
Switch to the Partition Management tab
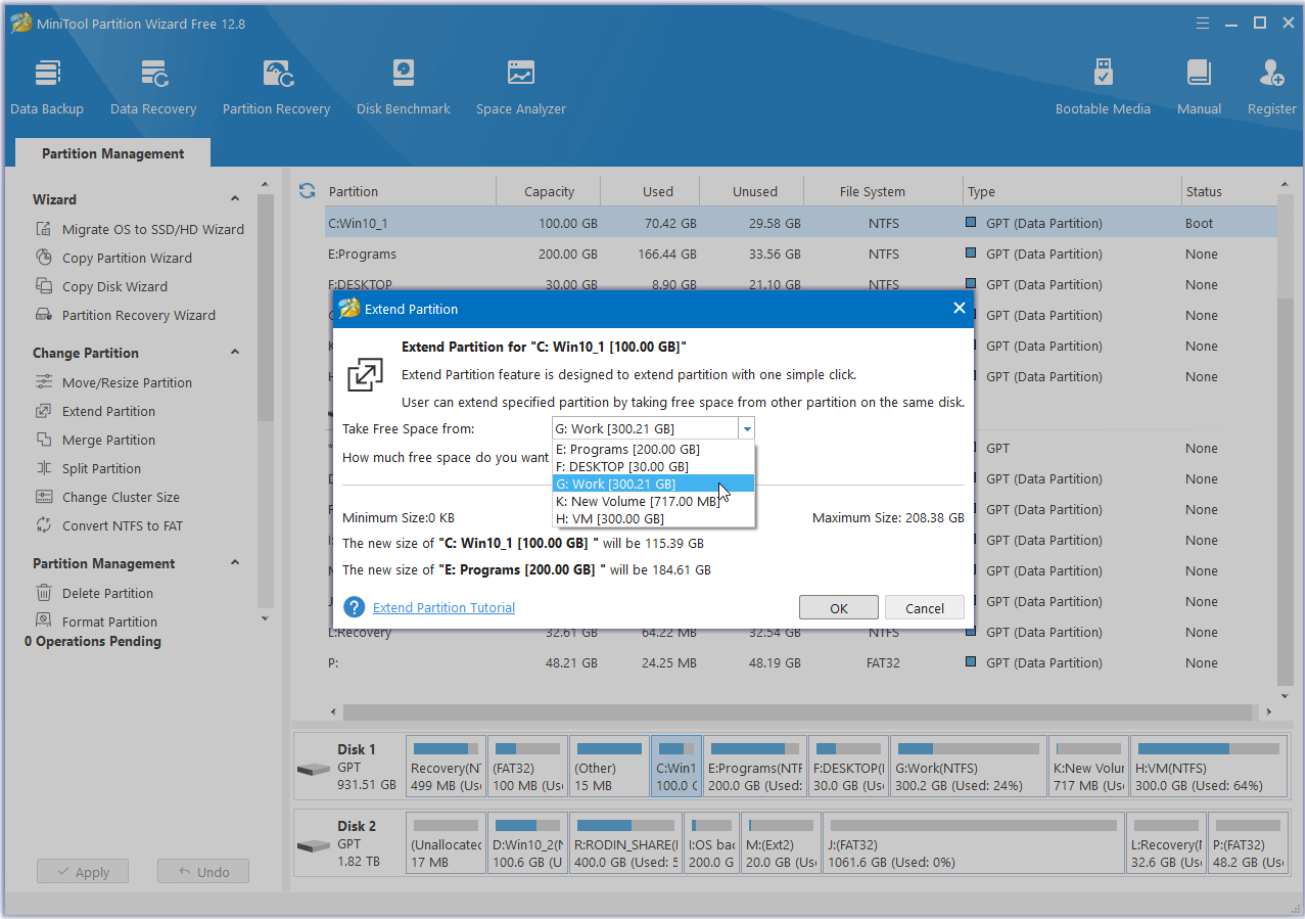113,153
